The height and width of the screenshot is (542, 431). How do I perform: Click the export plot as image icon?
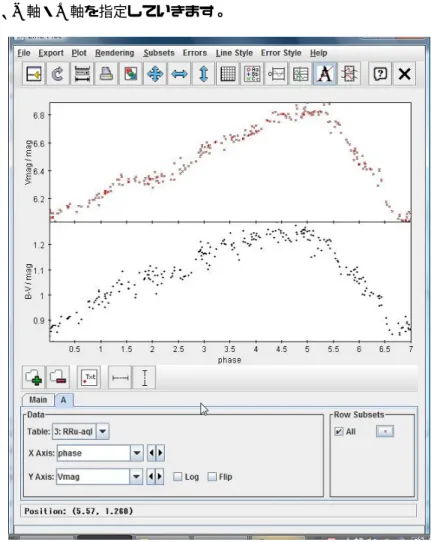coord(131,74)
